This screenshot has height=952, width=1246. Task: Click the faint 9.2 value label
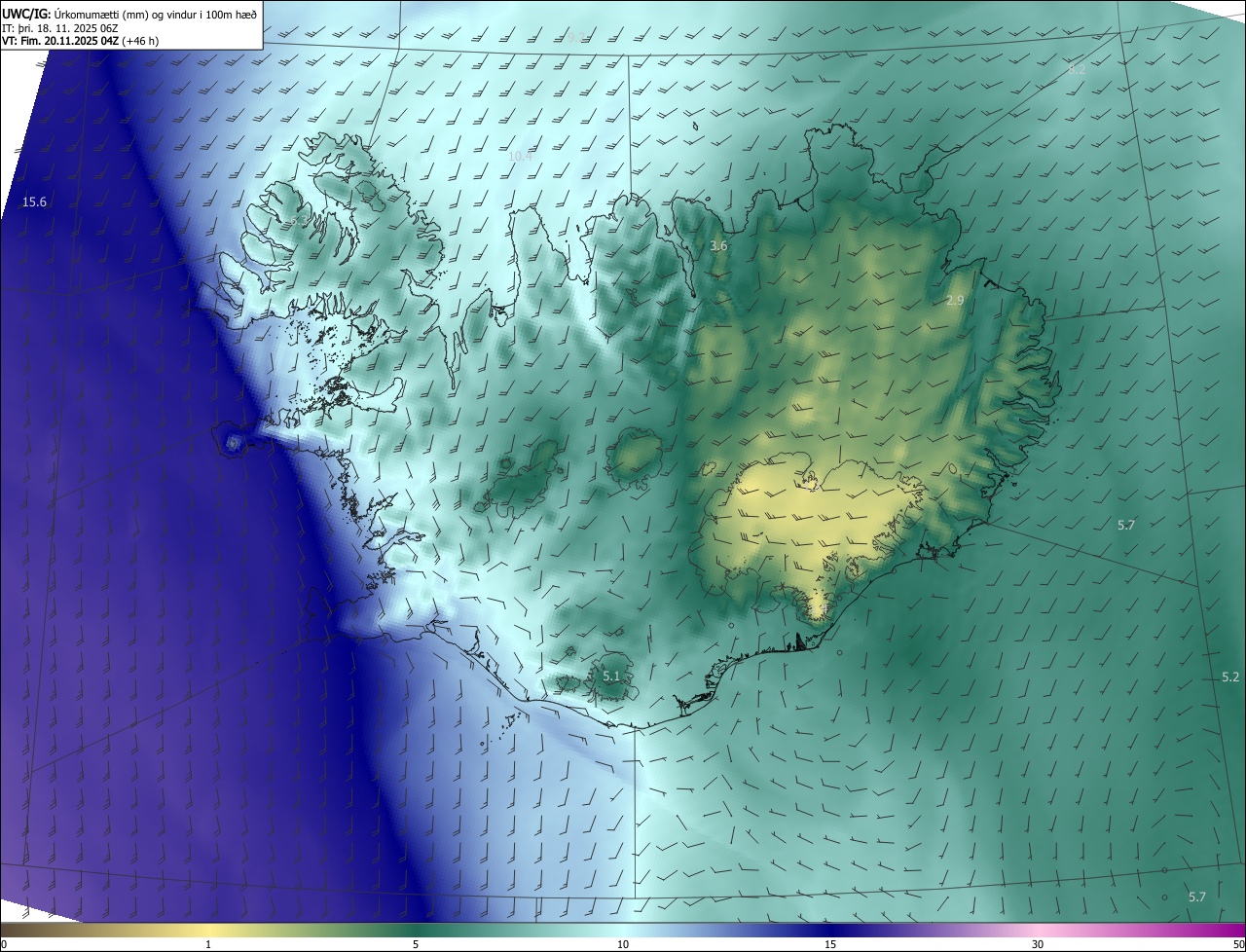point(576,37)
